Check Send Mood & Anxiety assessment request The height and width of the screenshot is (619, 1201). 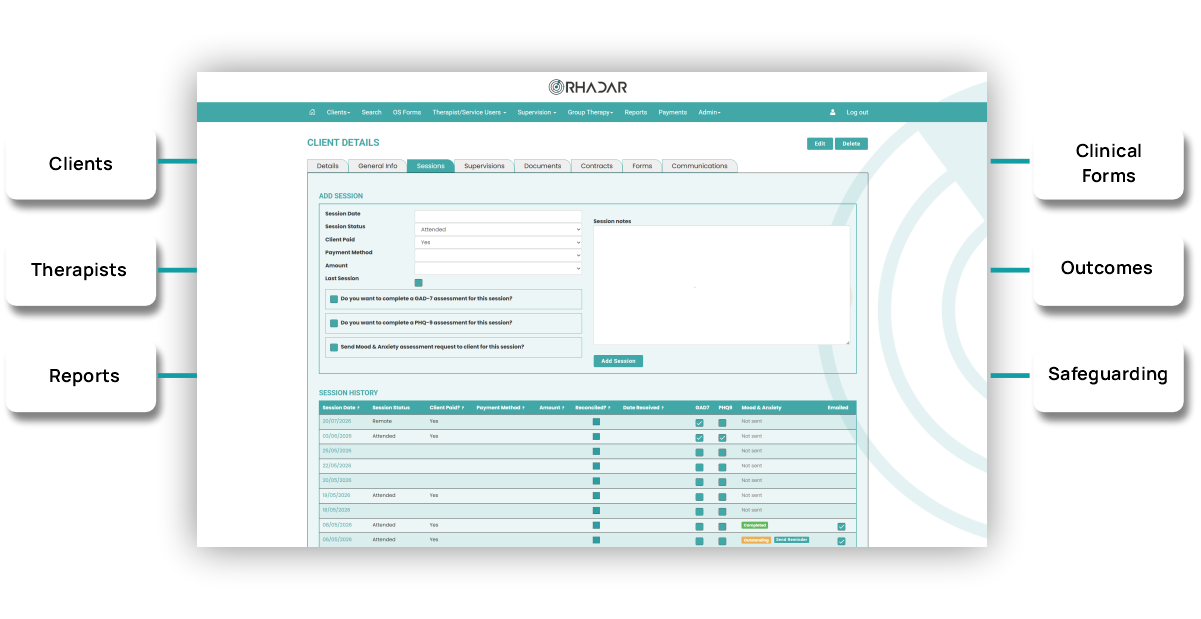pos(334,347)
